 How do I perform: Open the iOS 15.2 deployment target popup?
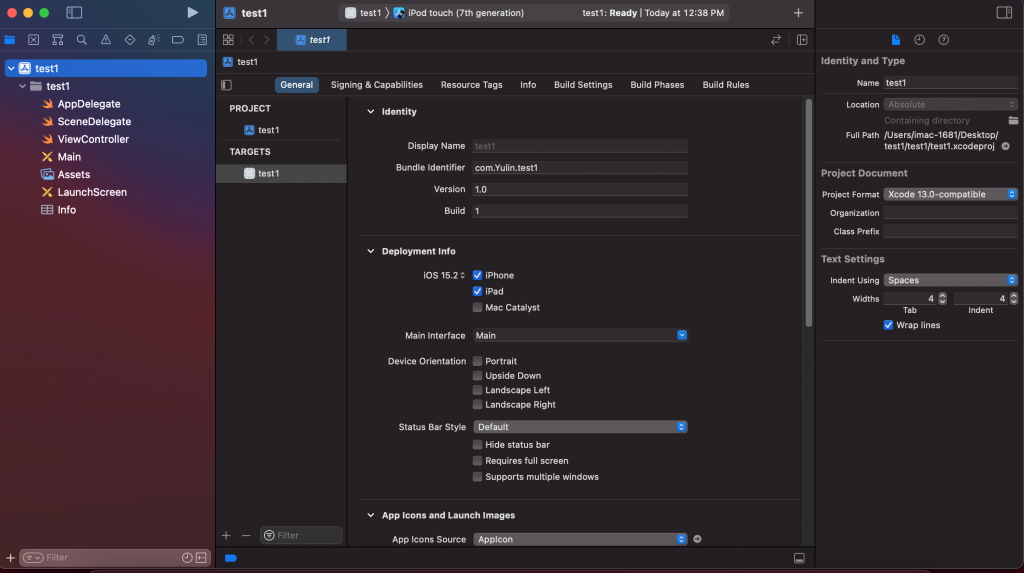coord(444,275)
